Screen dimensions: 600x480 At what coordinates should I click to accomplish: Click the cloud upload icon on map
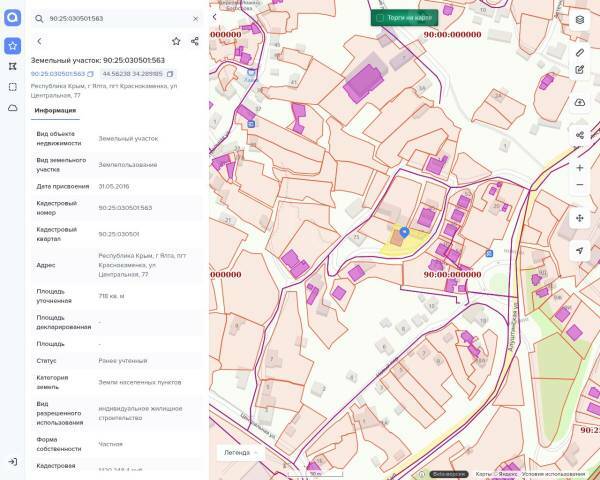(x=580, y=102)
